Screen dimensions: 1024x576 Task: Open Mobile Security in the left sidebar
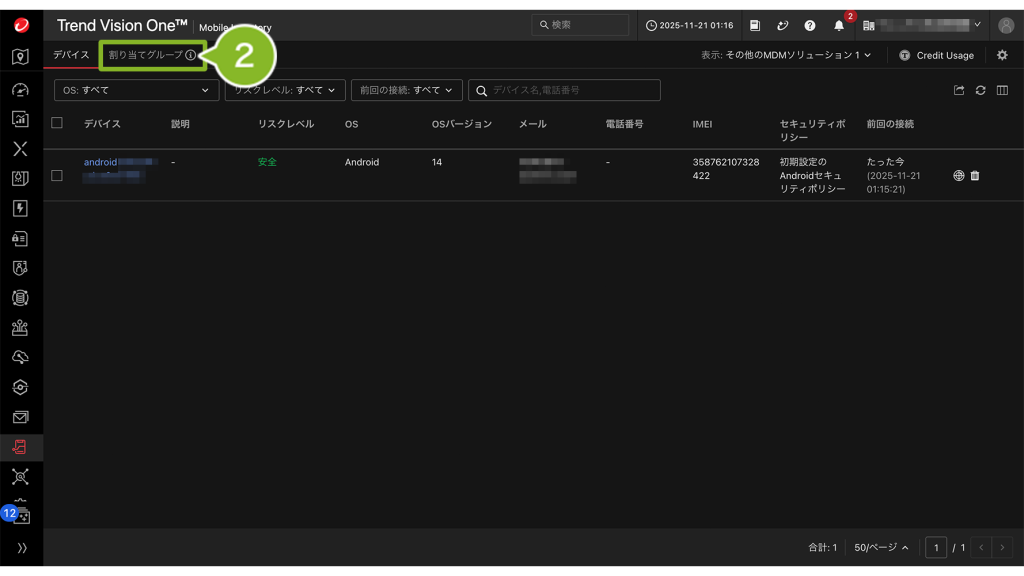[x=21, y=446]
